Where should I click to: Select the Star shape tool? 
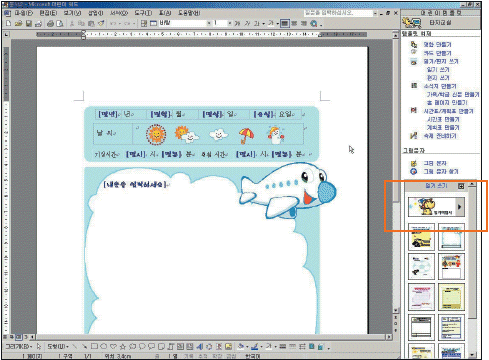click(x=123, y=347)
